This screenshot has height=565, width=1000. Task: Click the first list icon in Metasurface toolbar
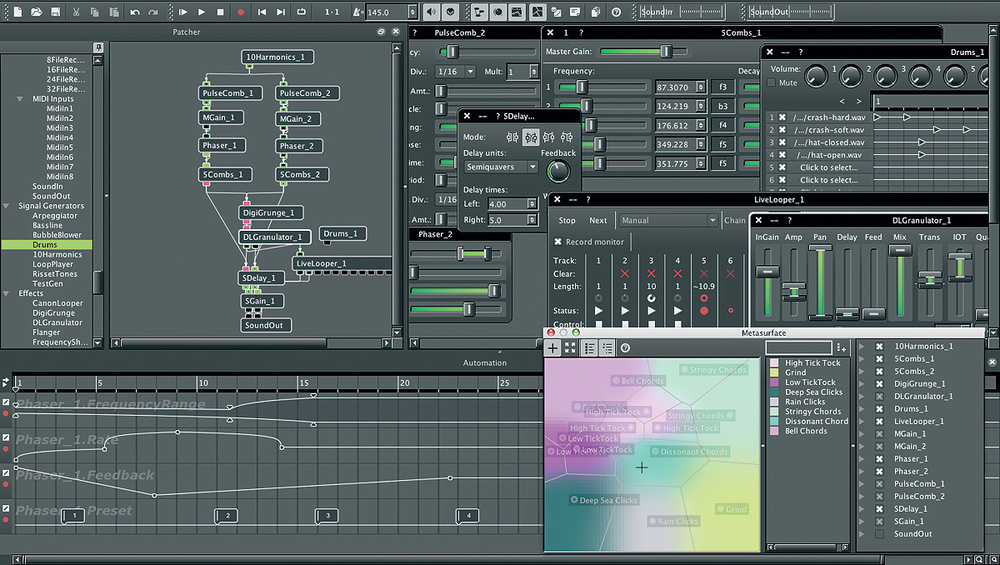point(589,348)
